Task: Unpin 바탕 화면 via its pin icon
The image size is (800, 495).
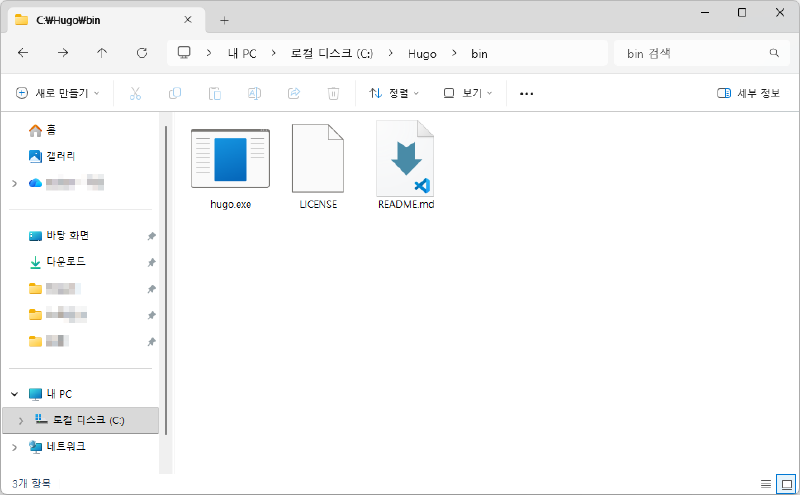Action: (152, 236)
